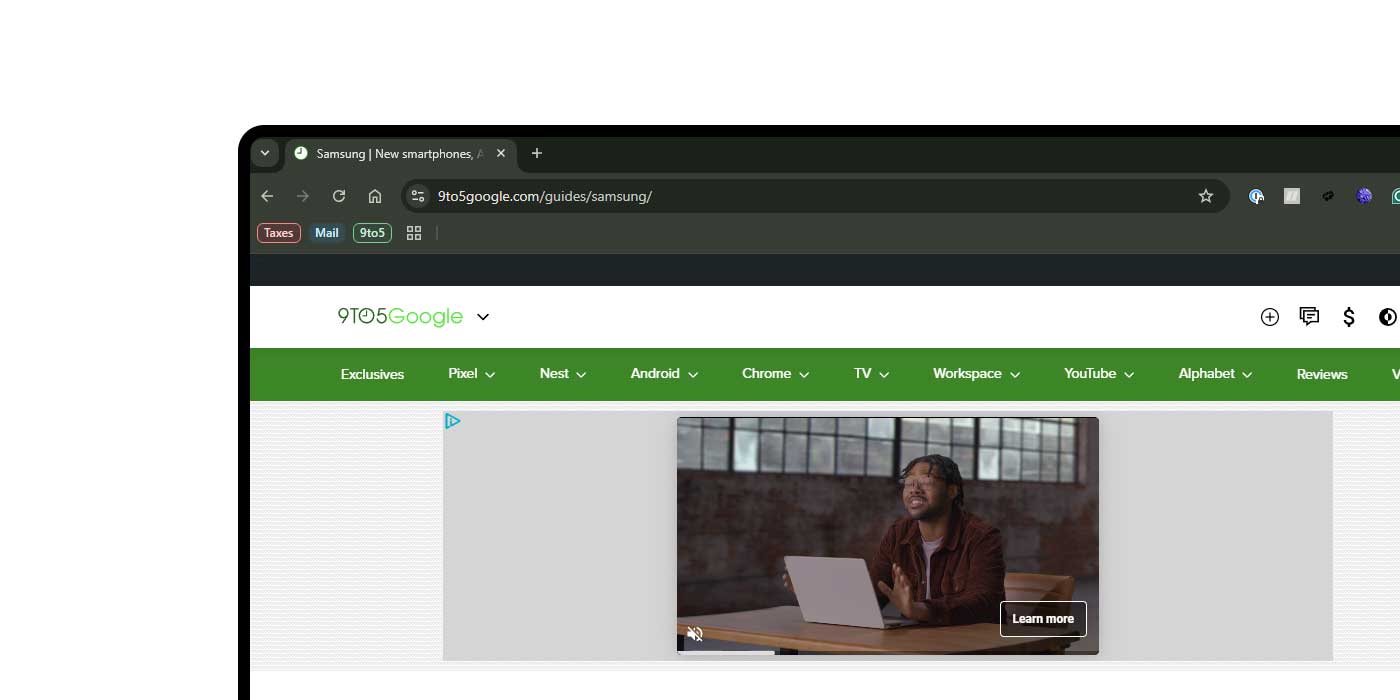The image size is (1400, 700).
Task: Click the Learn more ad button
Action: pos(1043,619)
